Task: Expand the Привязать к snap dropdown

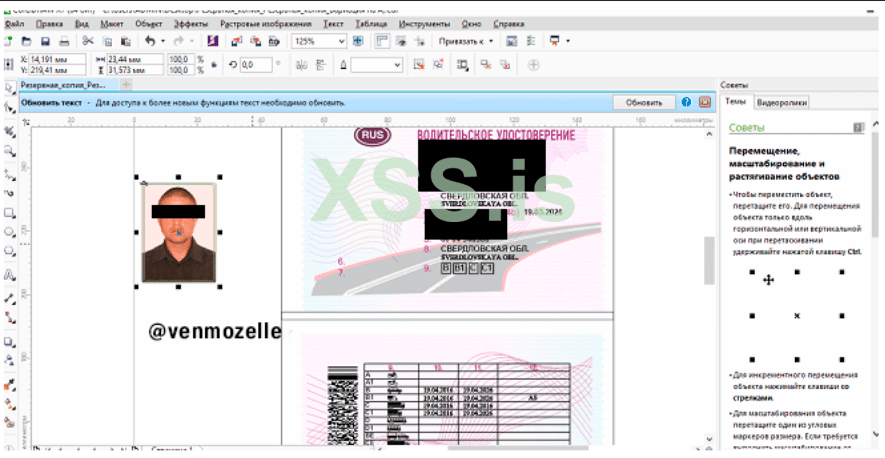Action: [490, 41]
